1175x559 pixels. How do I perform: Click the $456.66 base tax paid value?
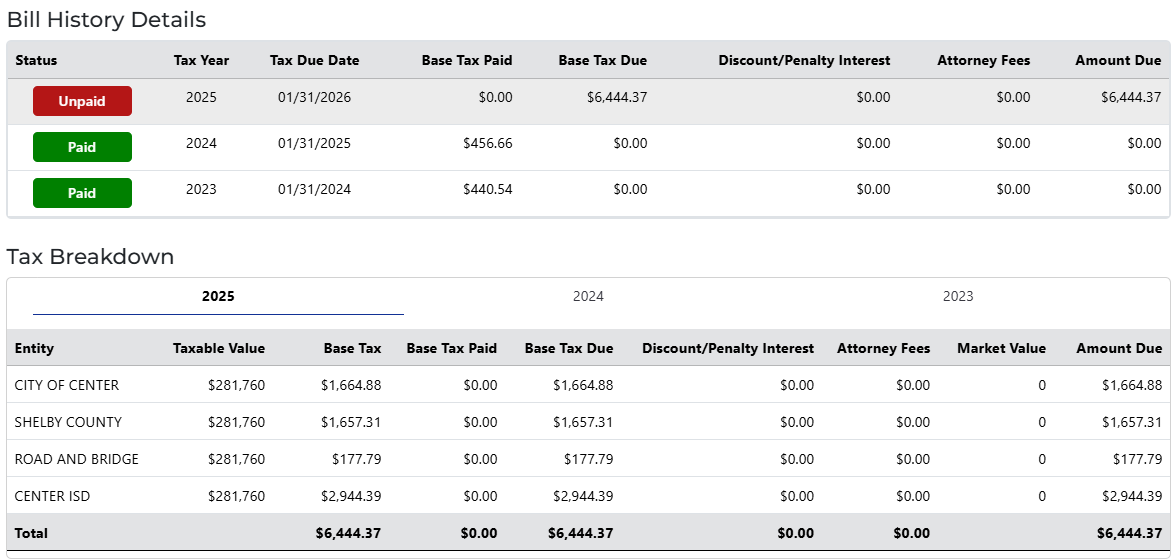488,143
